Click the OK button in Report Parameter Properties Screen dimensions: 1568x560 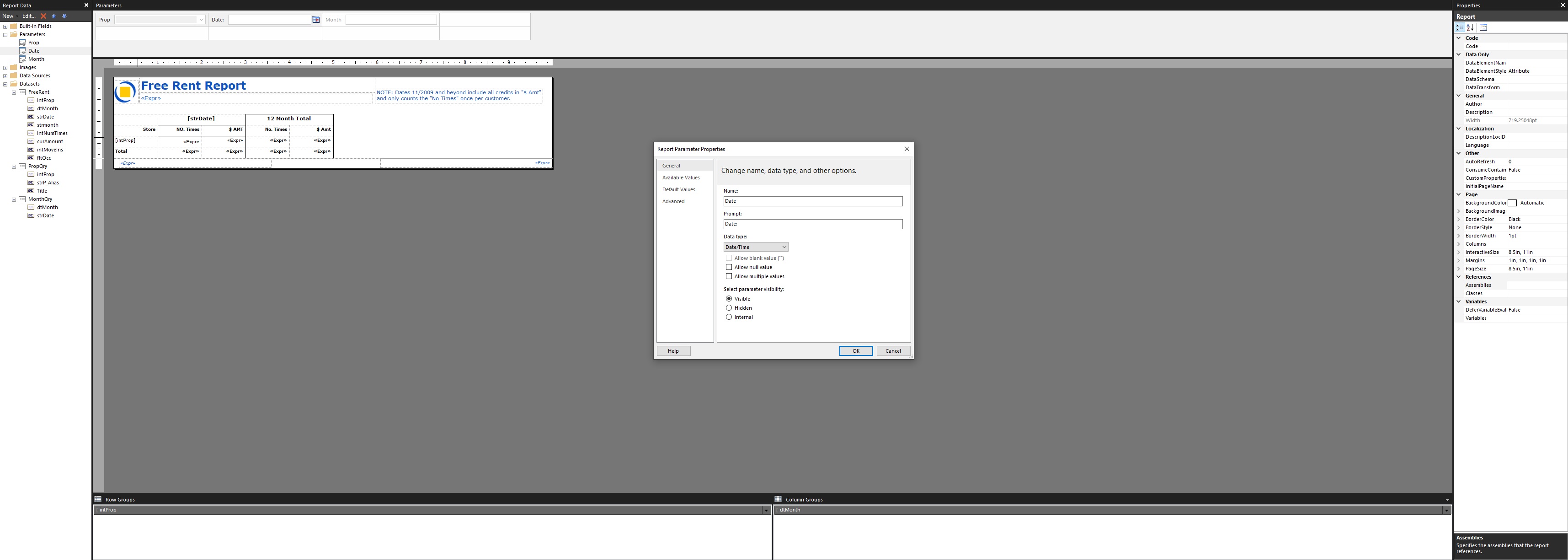coord(856,350)
